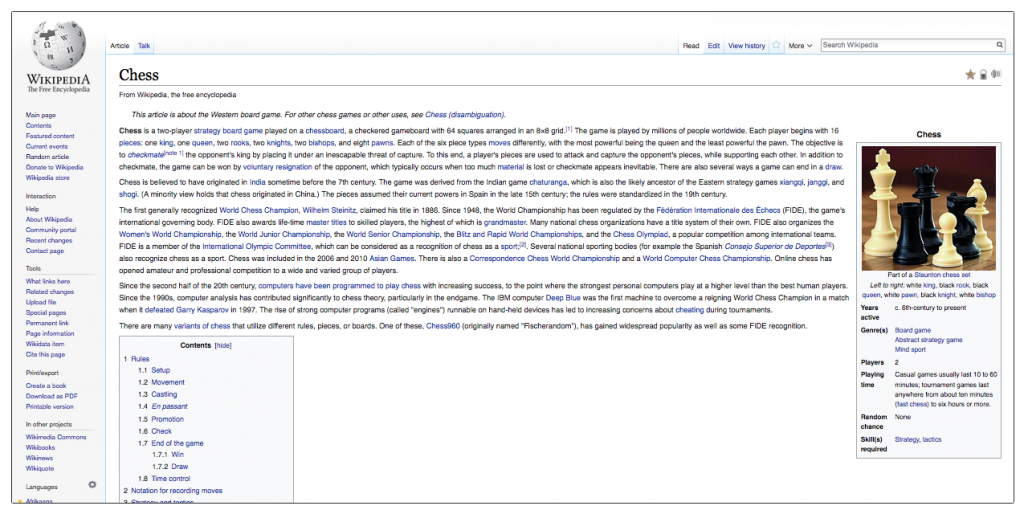Jump to Promotion section in Contents

click(168, 419)
